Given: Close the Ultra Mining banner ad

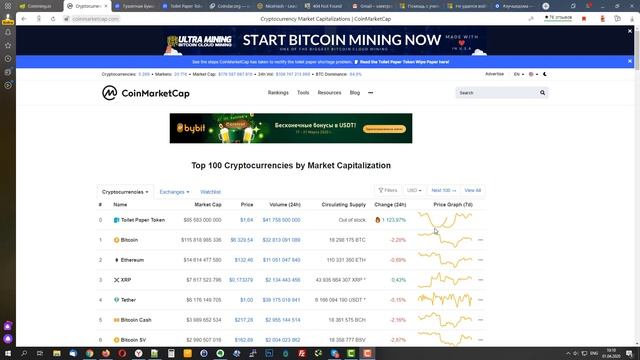Looking at the screenshot, I should click(x=630, y=31).
